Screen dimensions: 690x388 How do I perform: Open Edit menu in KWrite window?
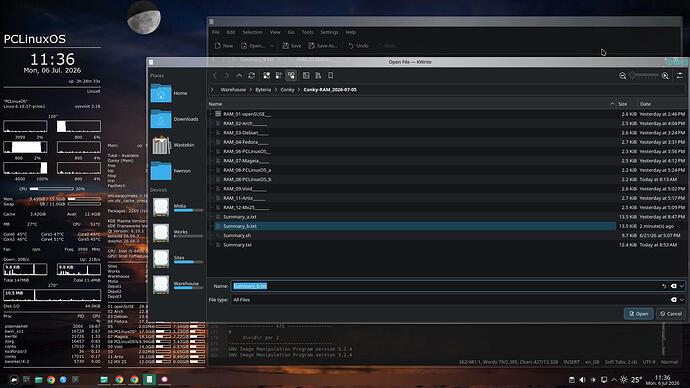point(231,33)
